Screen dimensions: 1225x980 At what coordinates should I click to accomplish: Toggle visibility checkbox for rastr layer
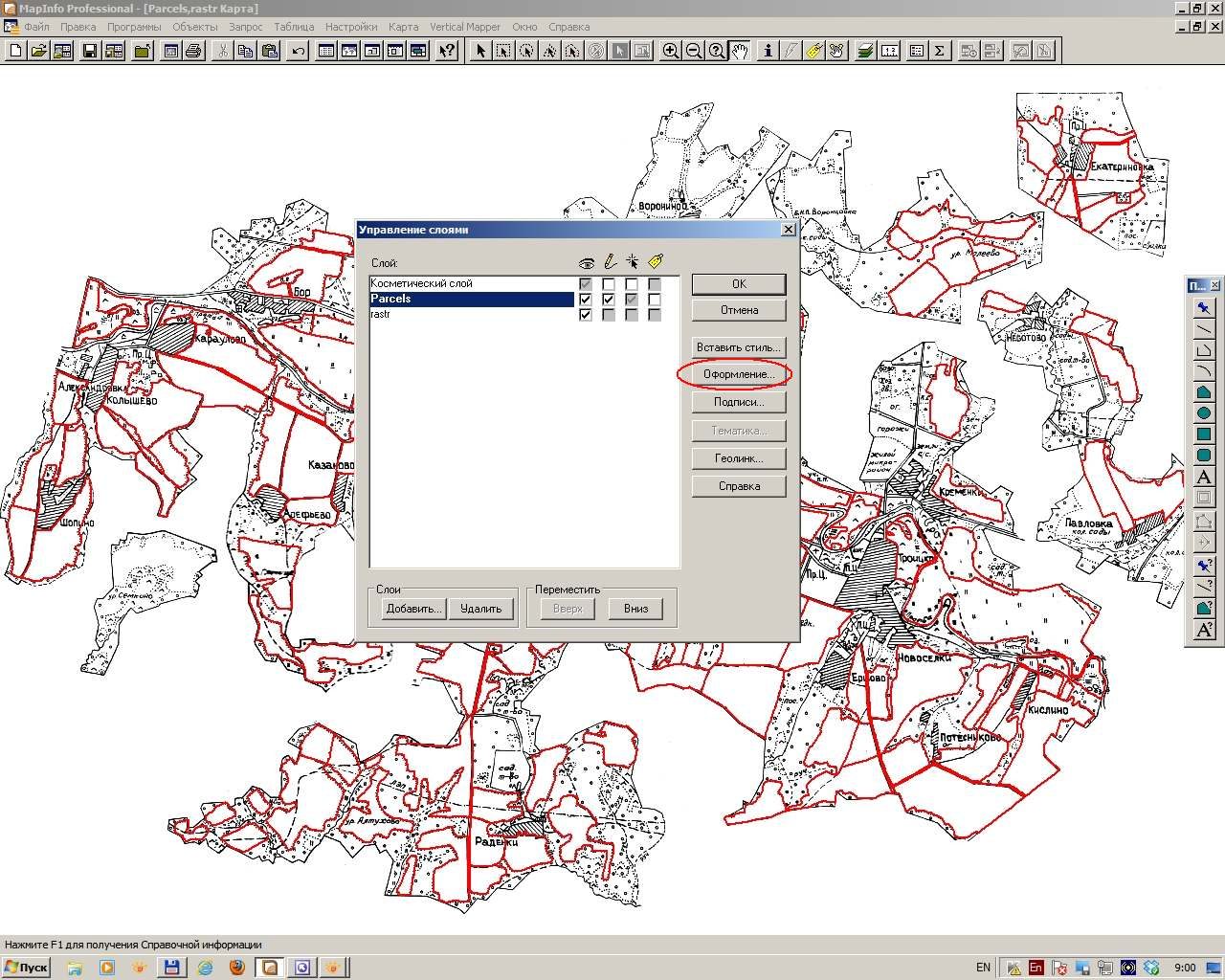tap(586, 315)
